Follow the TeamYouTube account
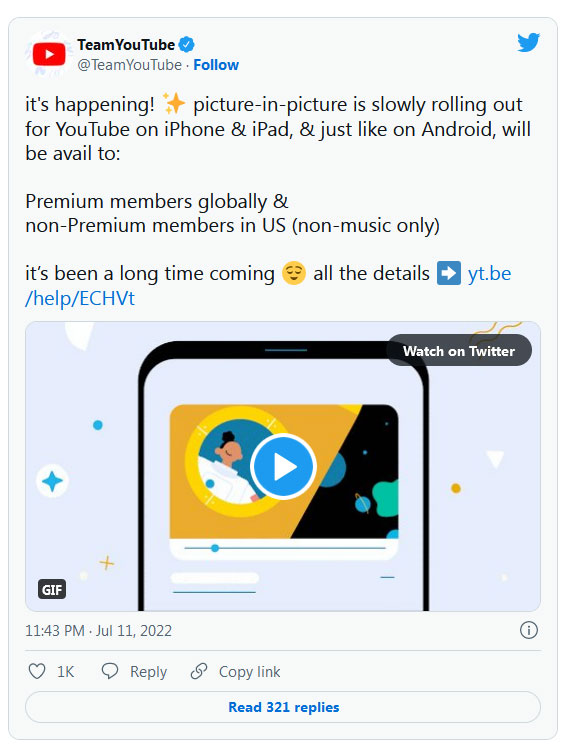The height and width of the screenshot is (749, 568). 216,65
